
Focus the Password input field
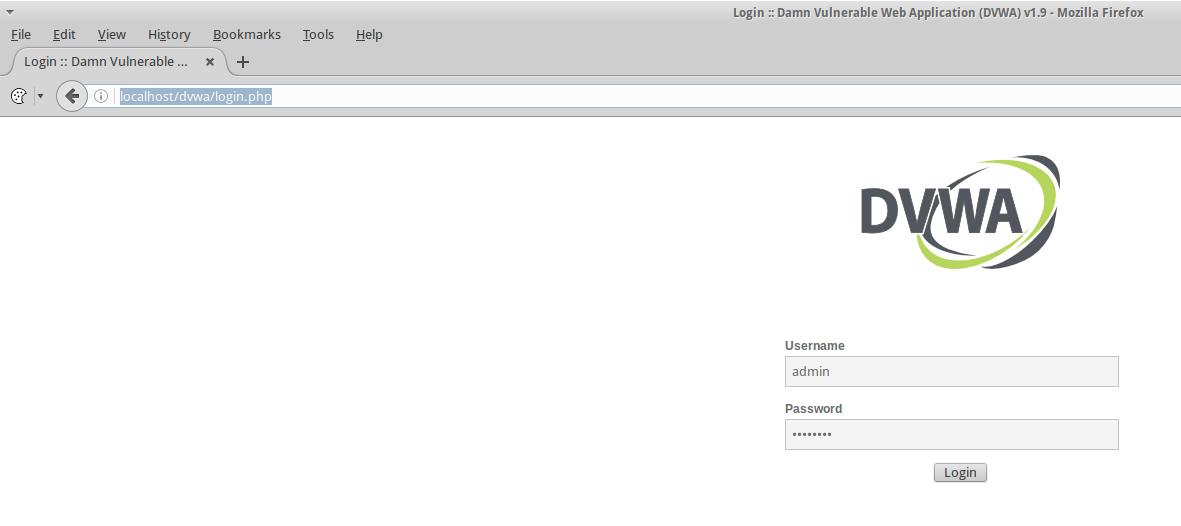coord(951,434)
